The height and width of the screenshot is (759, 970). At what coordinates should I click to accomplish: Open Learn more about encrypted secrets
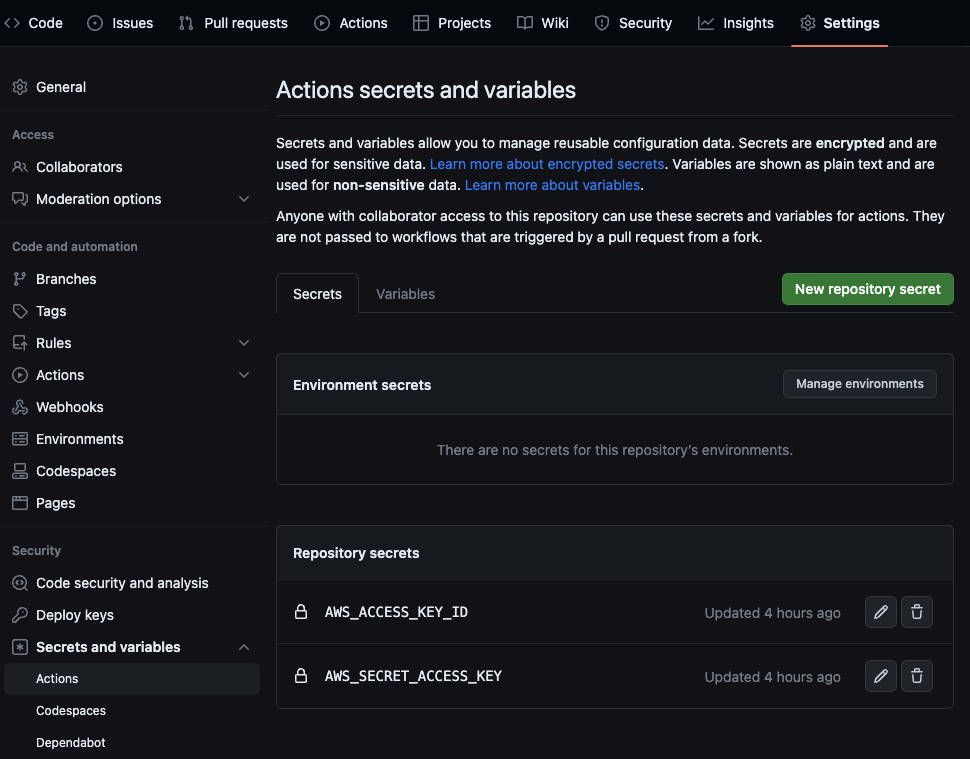click(546, 163)
